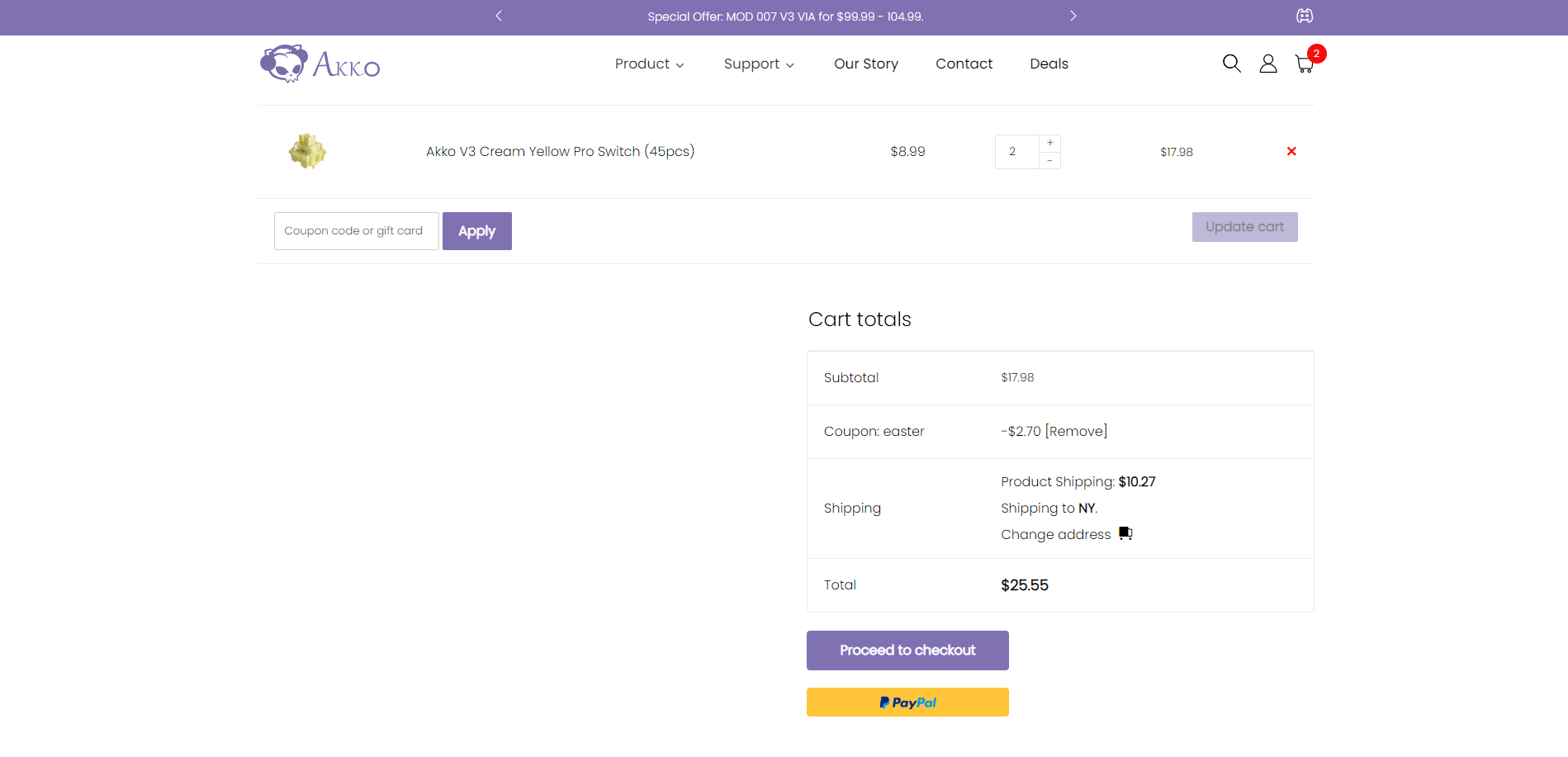Click the Apply coupon button

(476, 231)
